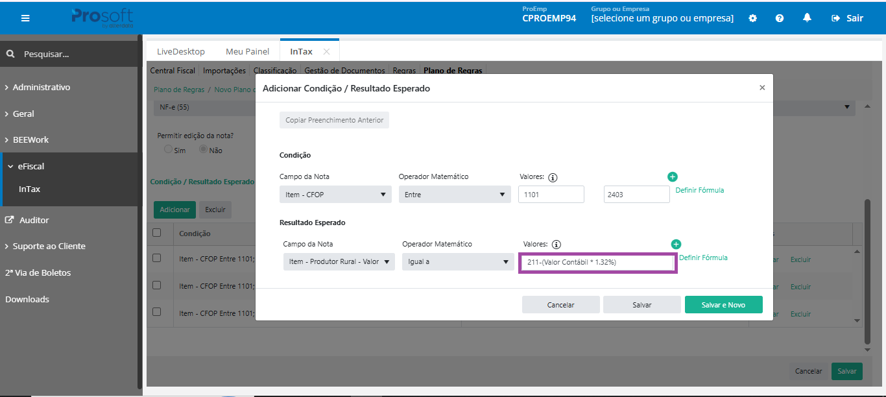The image size is (886, 397).
Task: Tick the select-all checkbox in the Condição header
Action: pos(157,233)
